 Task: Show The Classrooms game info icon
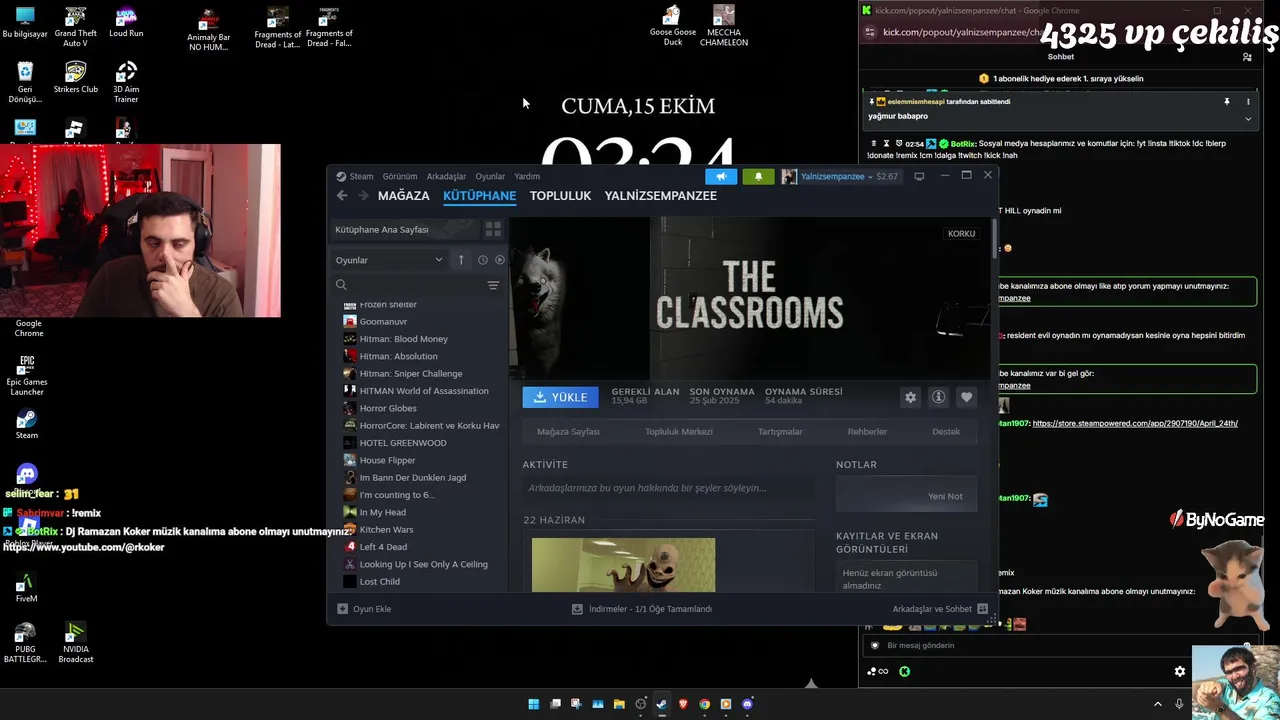tap(938, 397)
